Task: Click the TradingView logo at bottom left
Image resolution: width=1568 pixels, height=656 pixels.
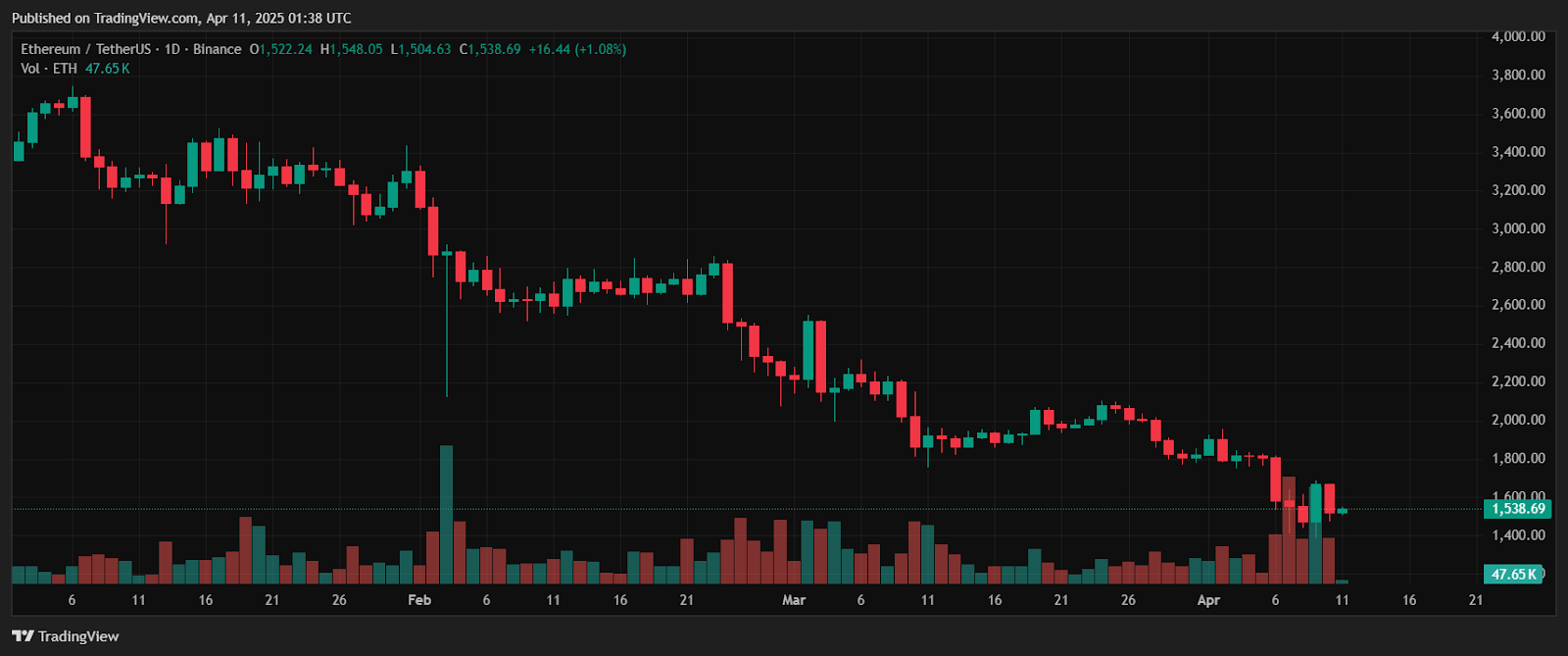Action: (66, 636)
